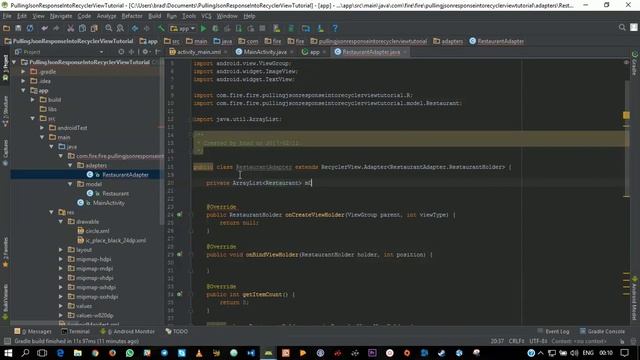Click CRLF line separator in status bar
Screen dimensions: 640x360
[x=516, y=341]
